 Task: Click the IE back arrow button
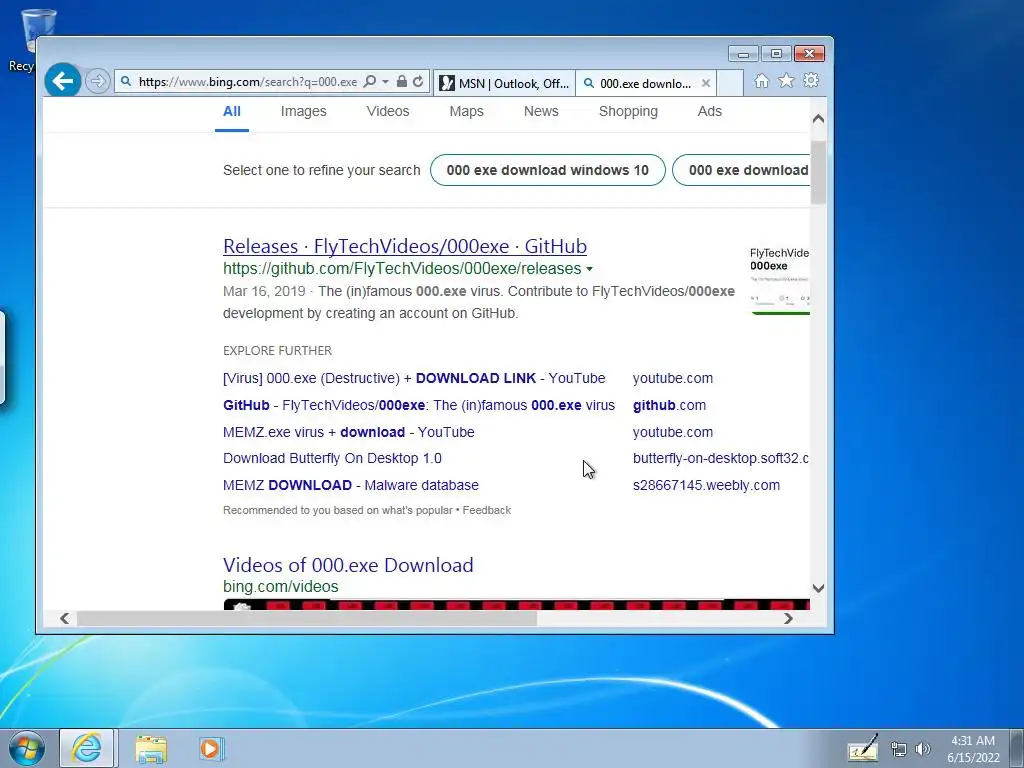coord(63,81)
